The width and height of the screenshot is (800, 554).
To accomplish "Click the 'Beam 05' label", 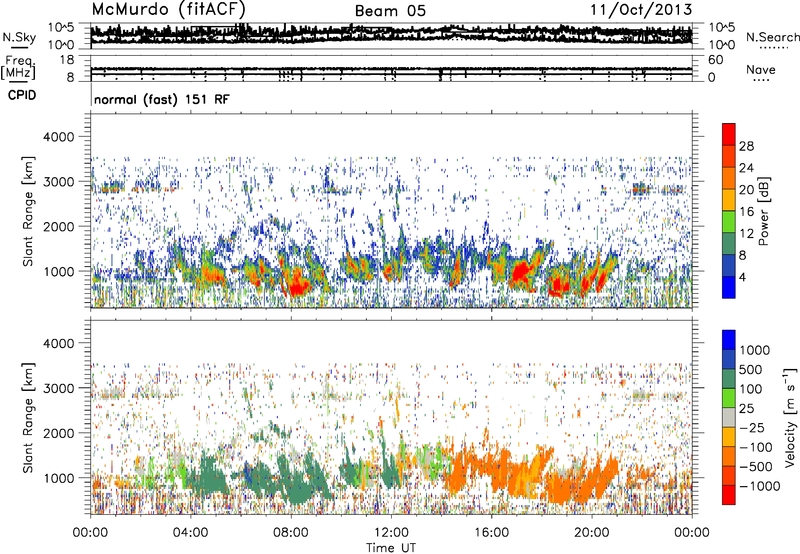I will (390, 11).
